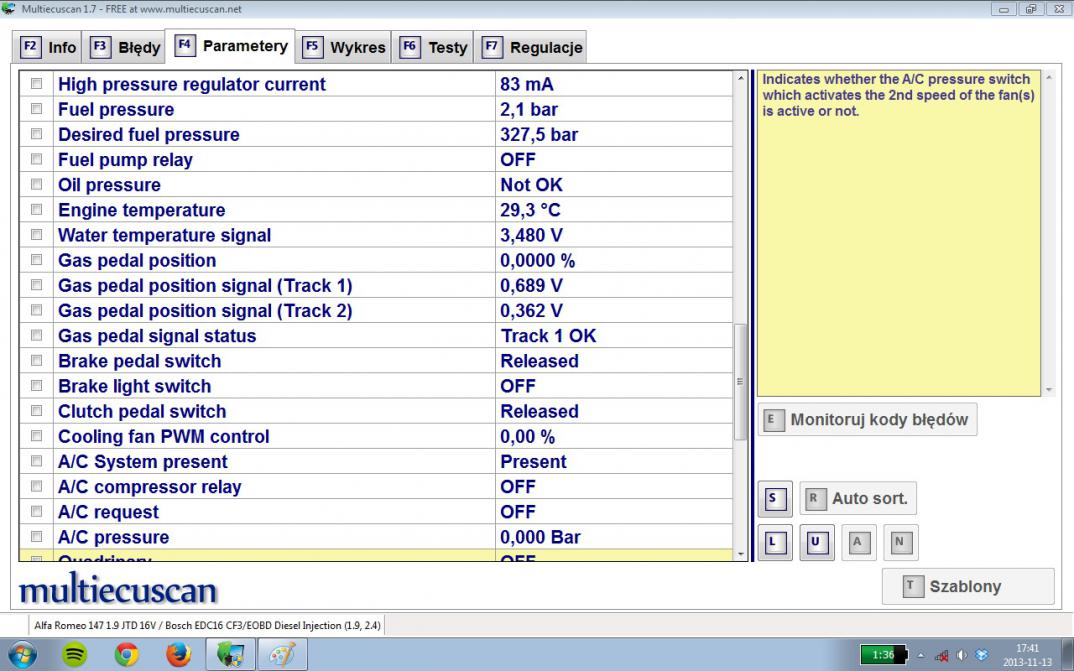Select the A/C request row
The image size is (1074, 671).
(376, 511)
